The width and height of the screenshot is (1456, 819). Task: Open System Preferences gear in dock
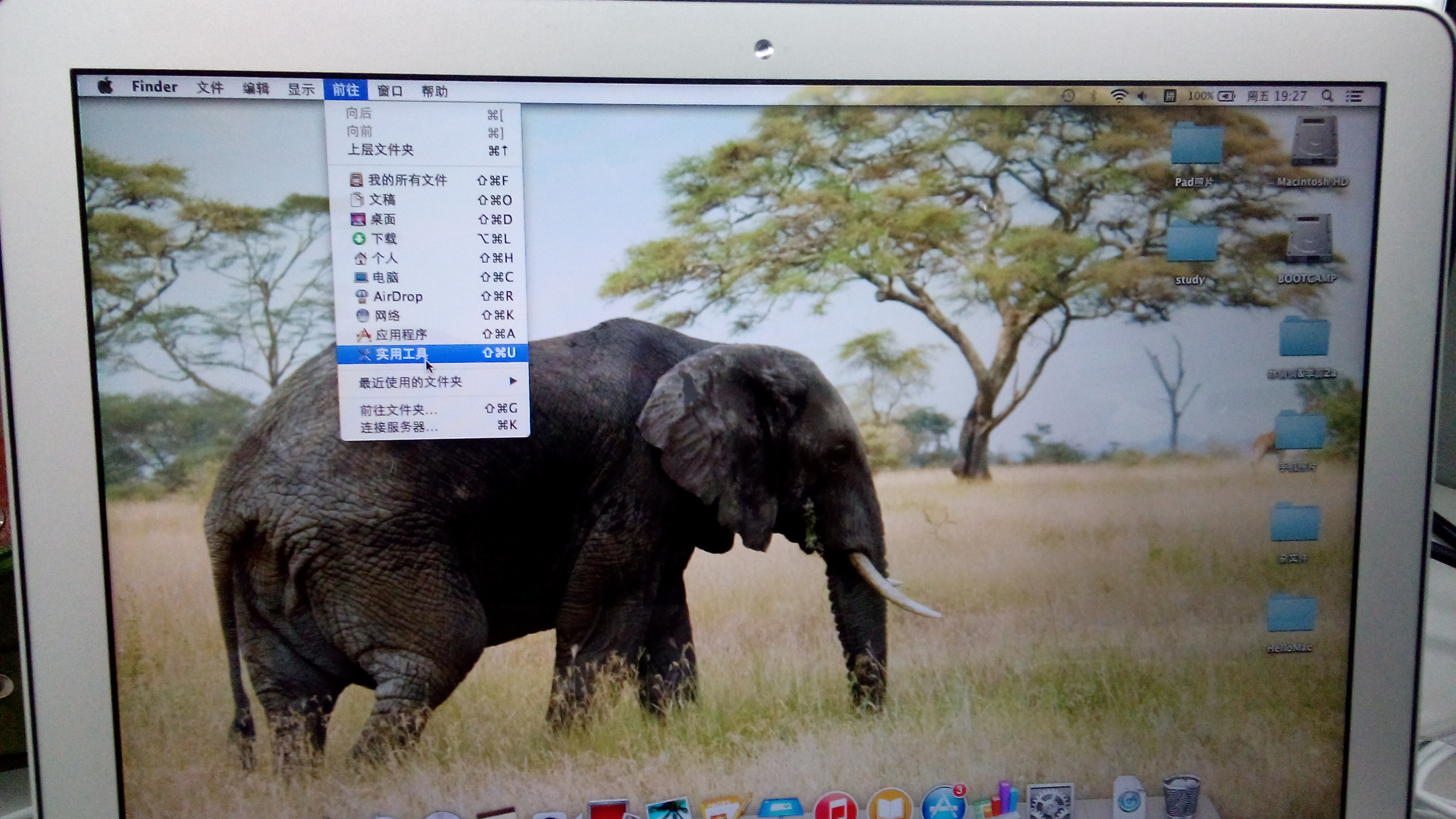1050,804
